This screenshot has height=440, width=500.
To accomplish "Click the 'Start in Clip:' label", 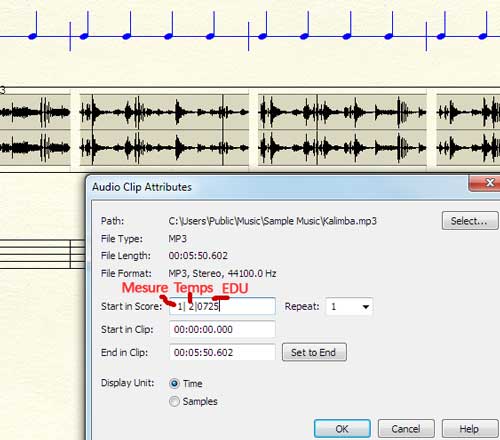I will pos(127,329).
